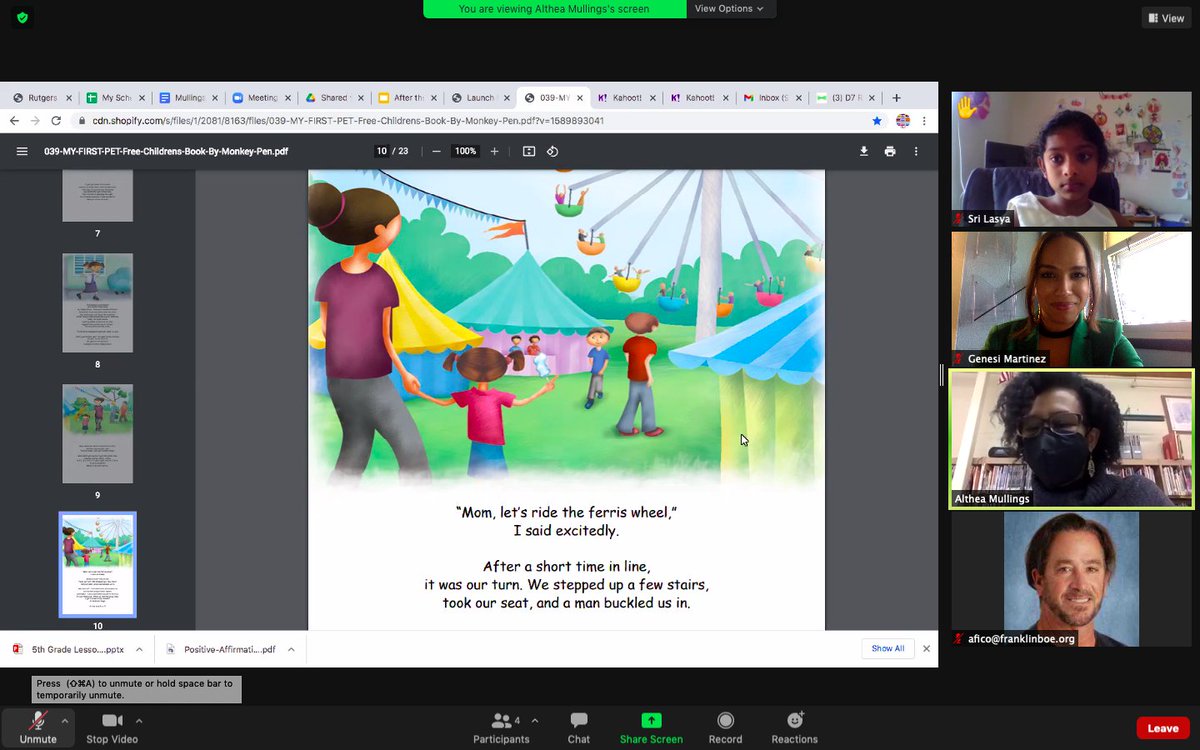Open the Chrome three-dot menu

click(x=926, y=120)
